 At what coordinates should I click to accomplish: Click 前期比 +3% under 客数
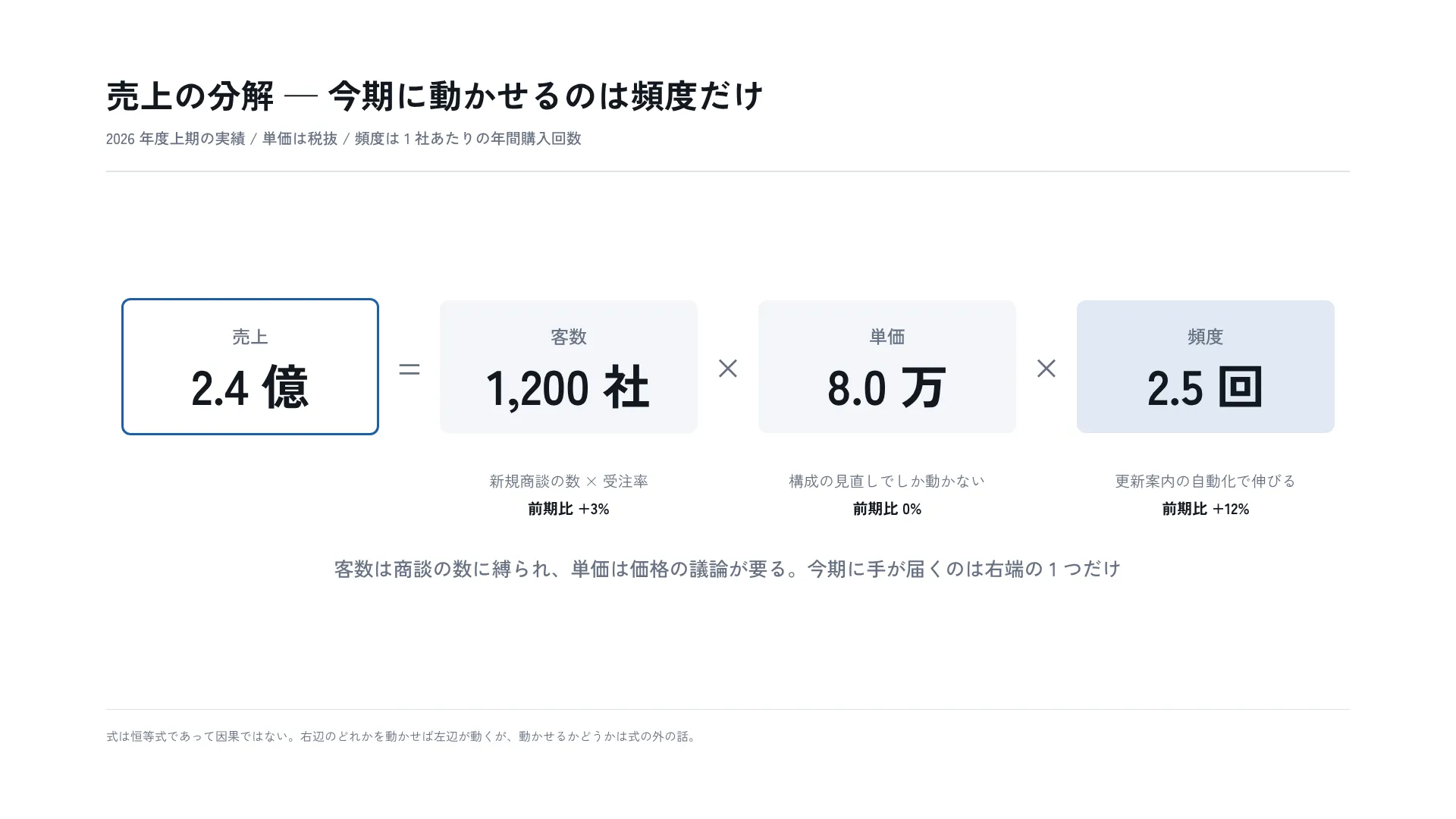569,509
